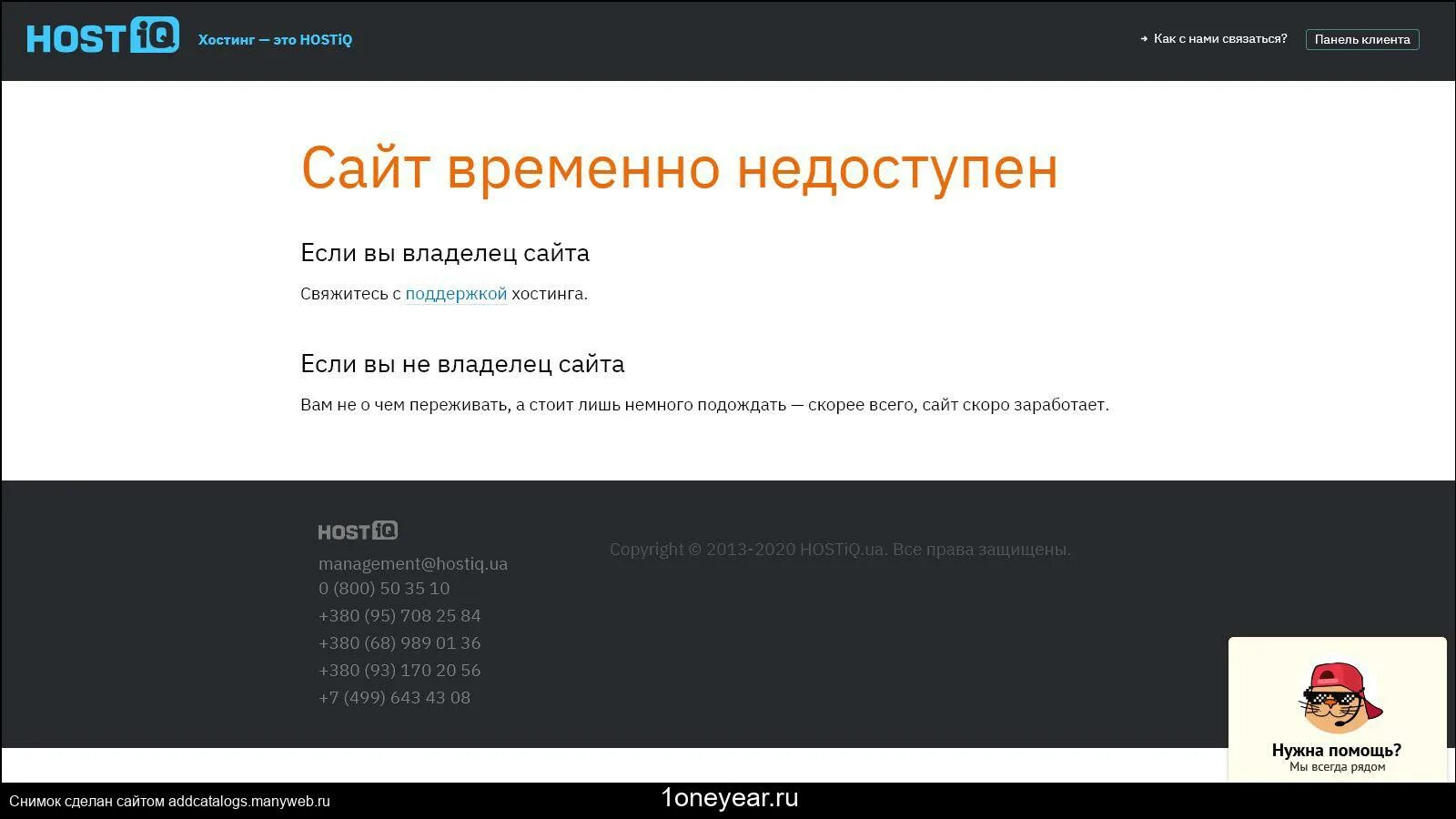Image resolution: width=1456 pixels, height=819 pixels.
Task: Click the 'Сайт временно недоступен' heading
Action: (680, 168)
